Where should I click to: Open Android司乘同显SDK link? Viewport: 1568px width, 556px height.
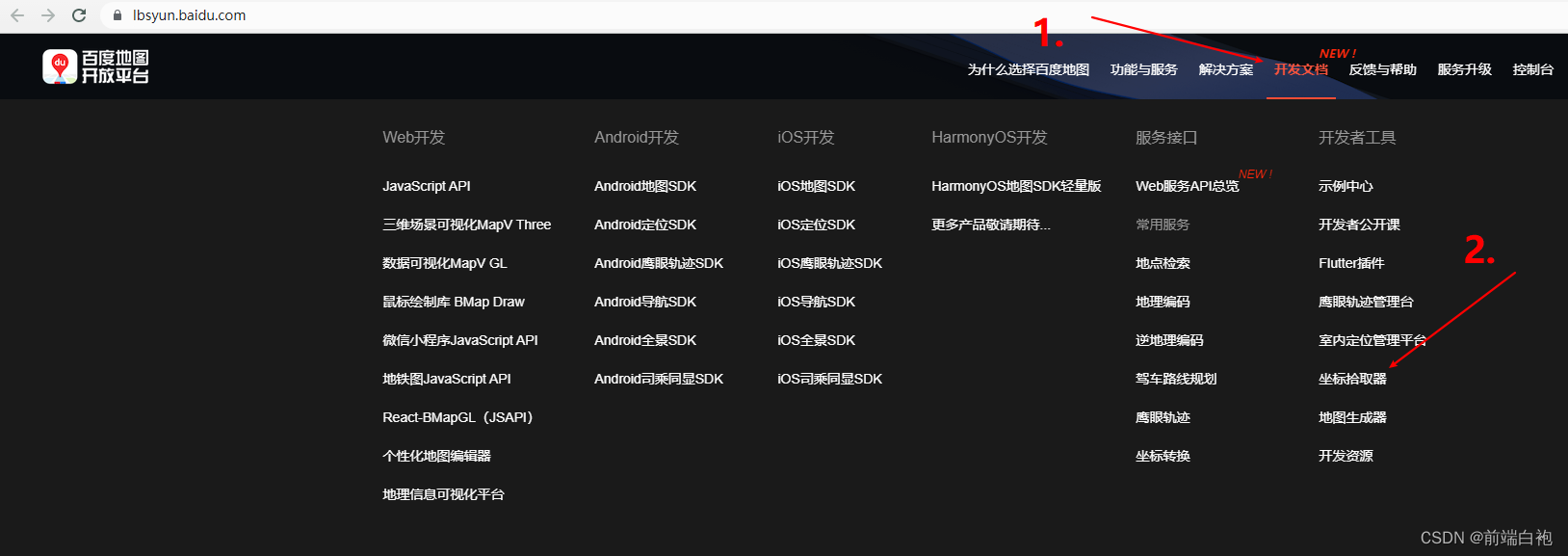coord(659,379)
